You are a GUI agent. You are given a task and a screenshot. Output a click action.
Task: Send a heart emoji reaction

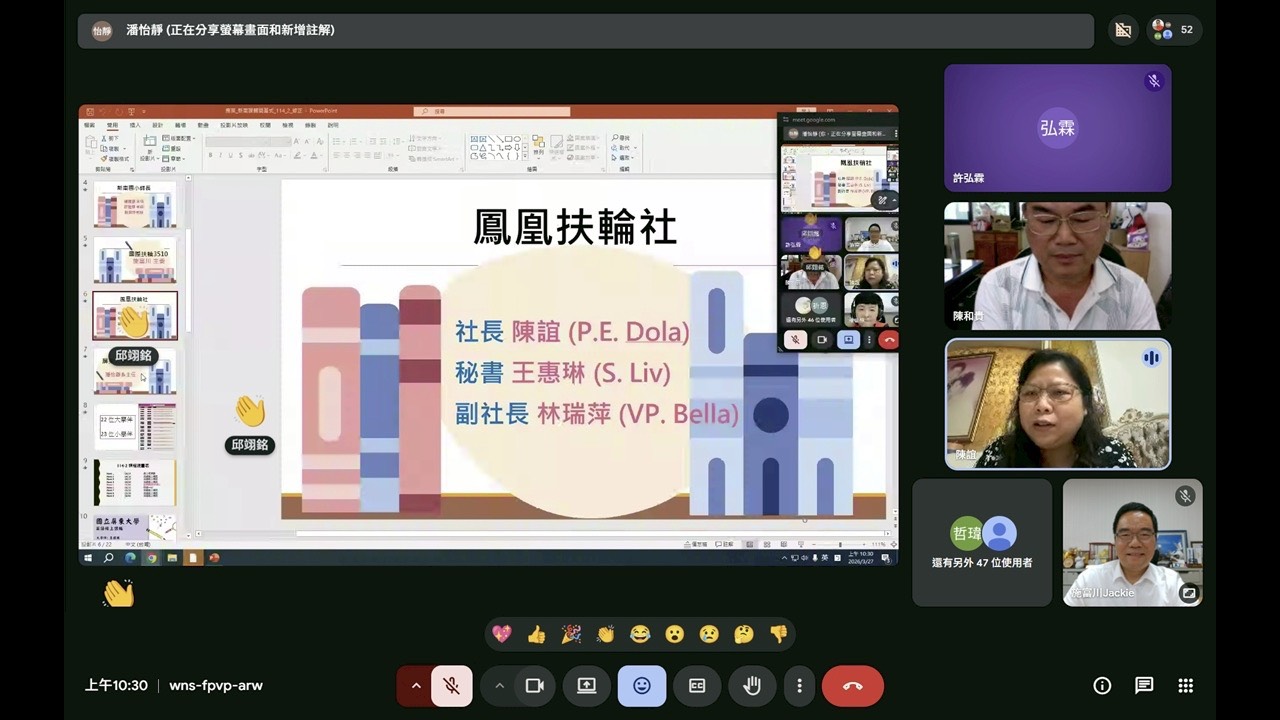(502, 634)
